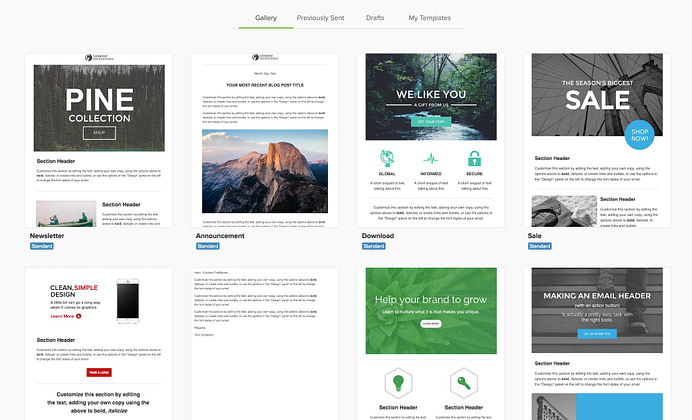This screenshot has height=420, width=692.
Task: Click the Learn More link in Clean Simple Design
Action: [66, 316]
